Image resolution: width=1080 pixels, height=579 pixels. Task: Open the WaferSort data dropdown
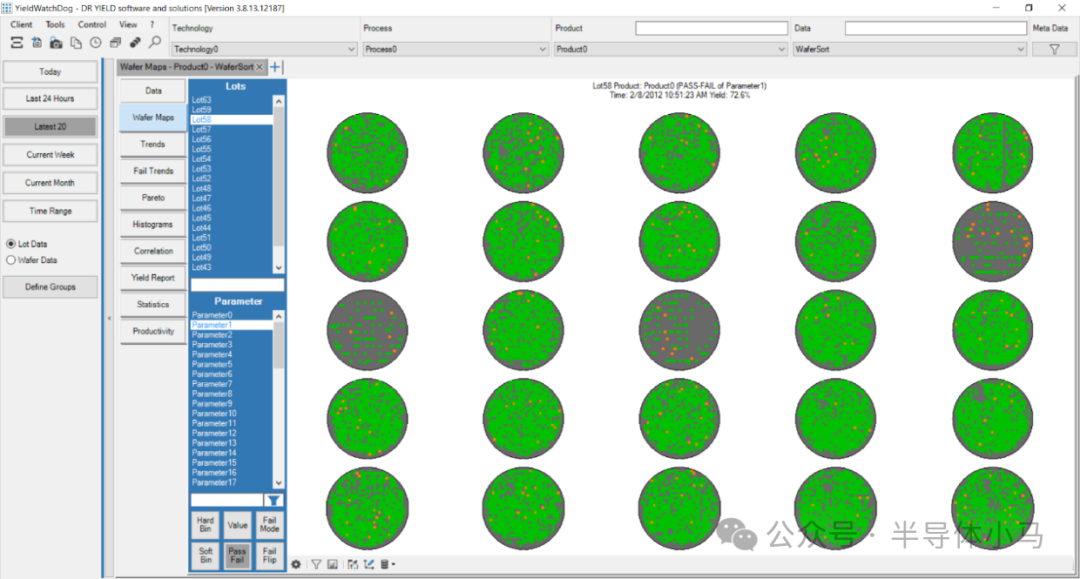click(909, 49)
